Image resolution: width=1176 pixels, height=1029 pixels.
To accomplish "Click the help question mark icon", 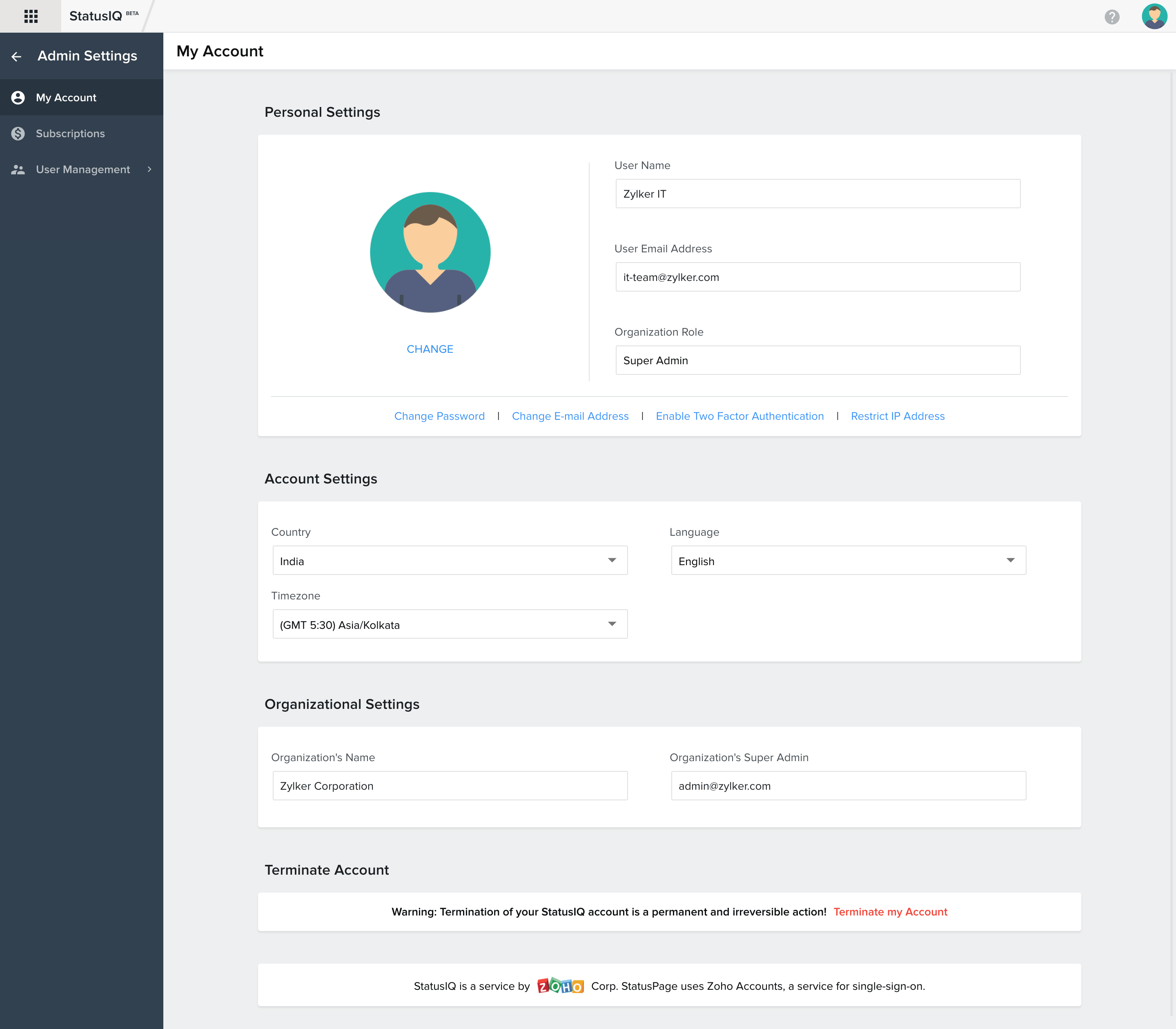I will 1112,16.
